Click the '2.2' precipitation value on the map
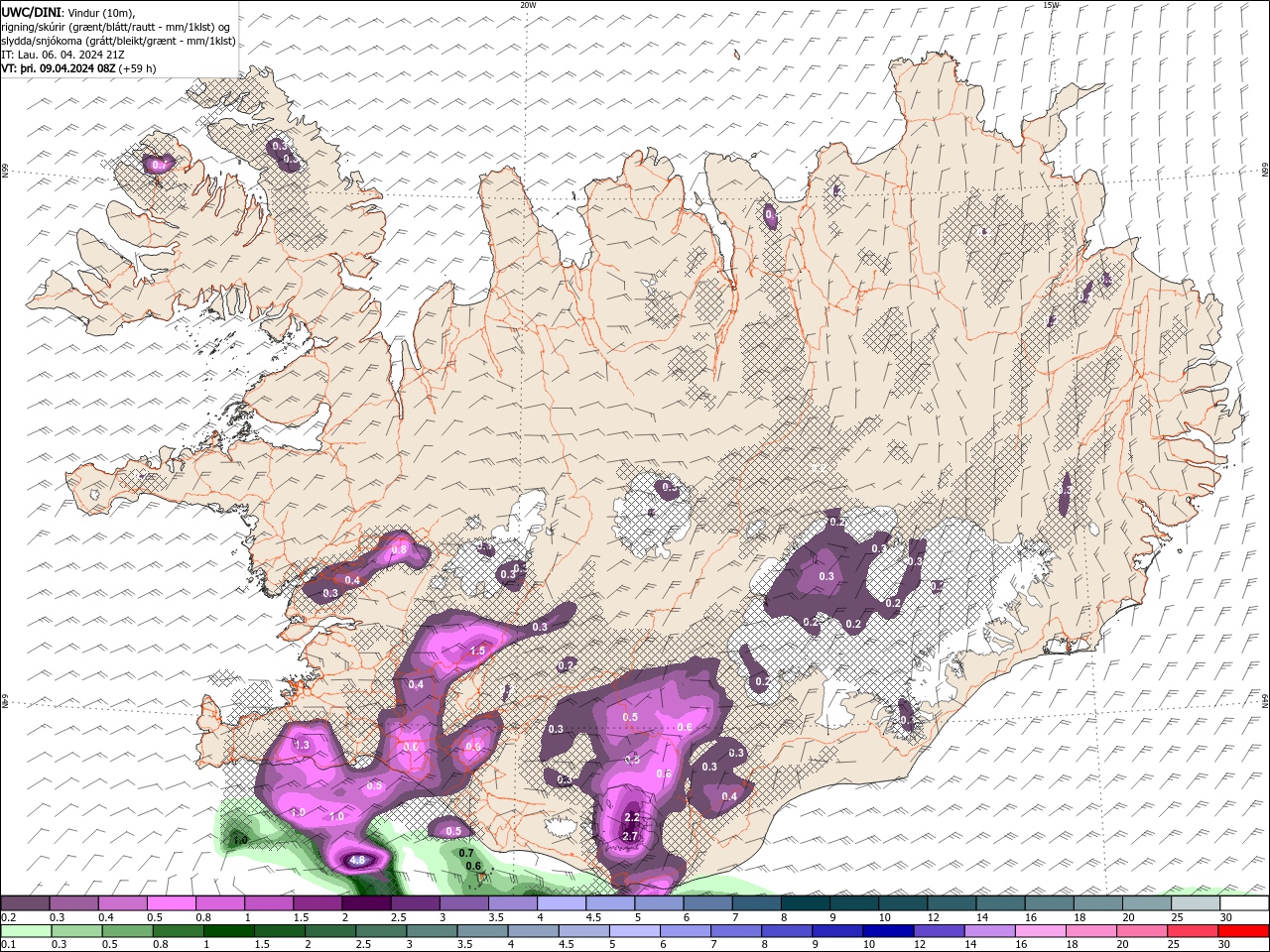Screen dimensions: 1270x952 (630, 817)
